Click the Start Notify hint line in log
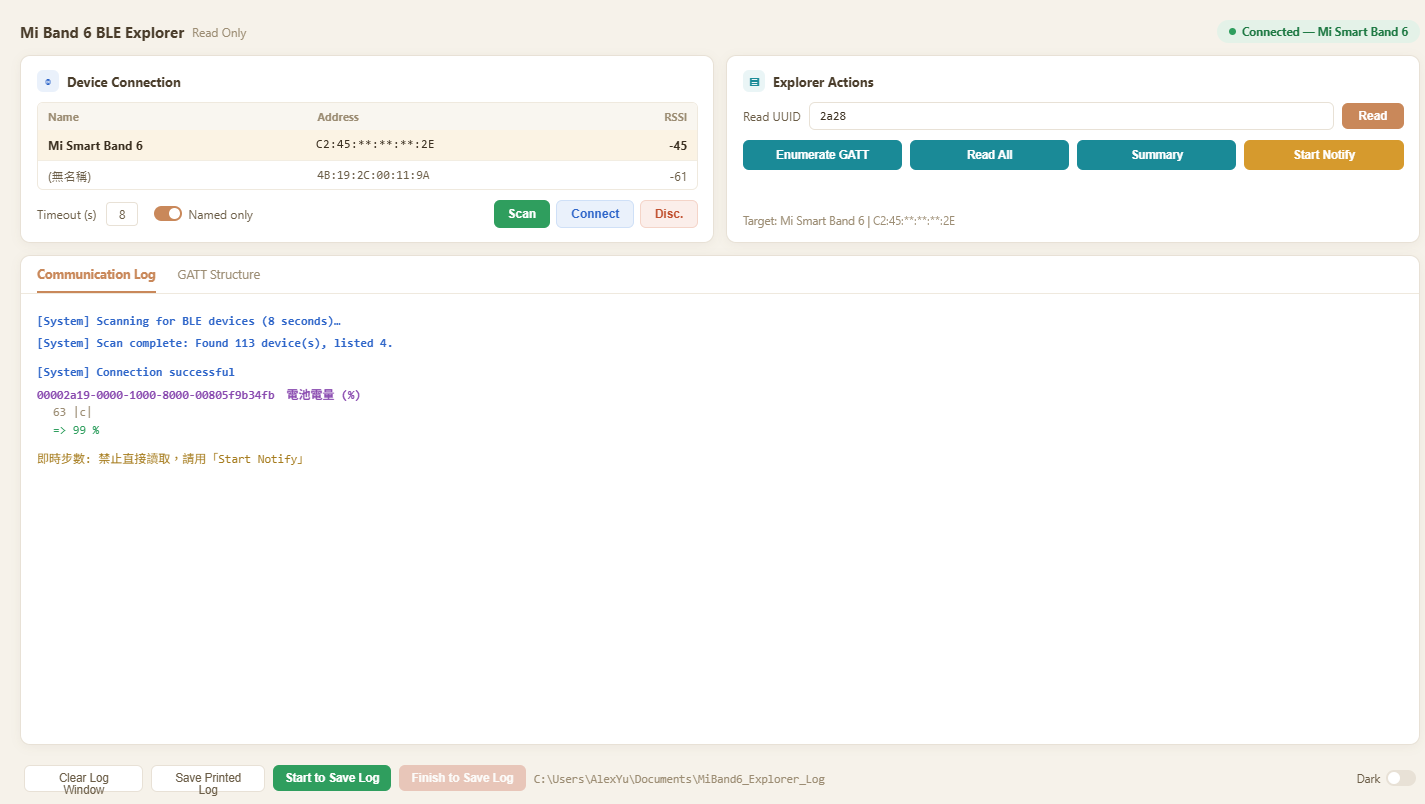This screenshot has height=804, width=1425. [x=170, y=459]
